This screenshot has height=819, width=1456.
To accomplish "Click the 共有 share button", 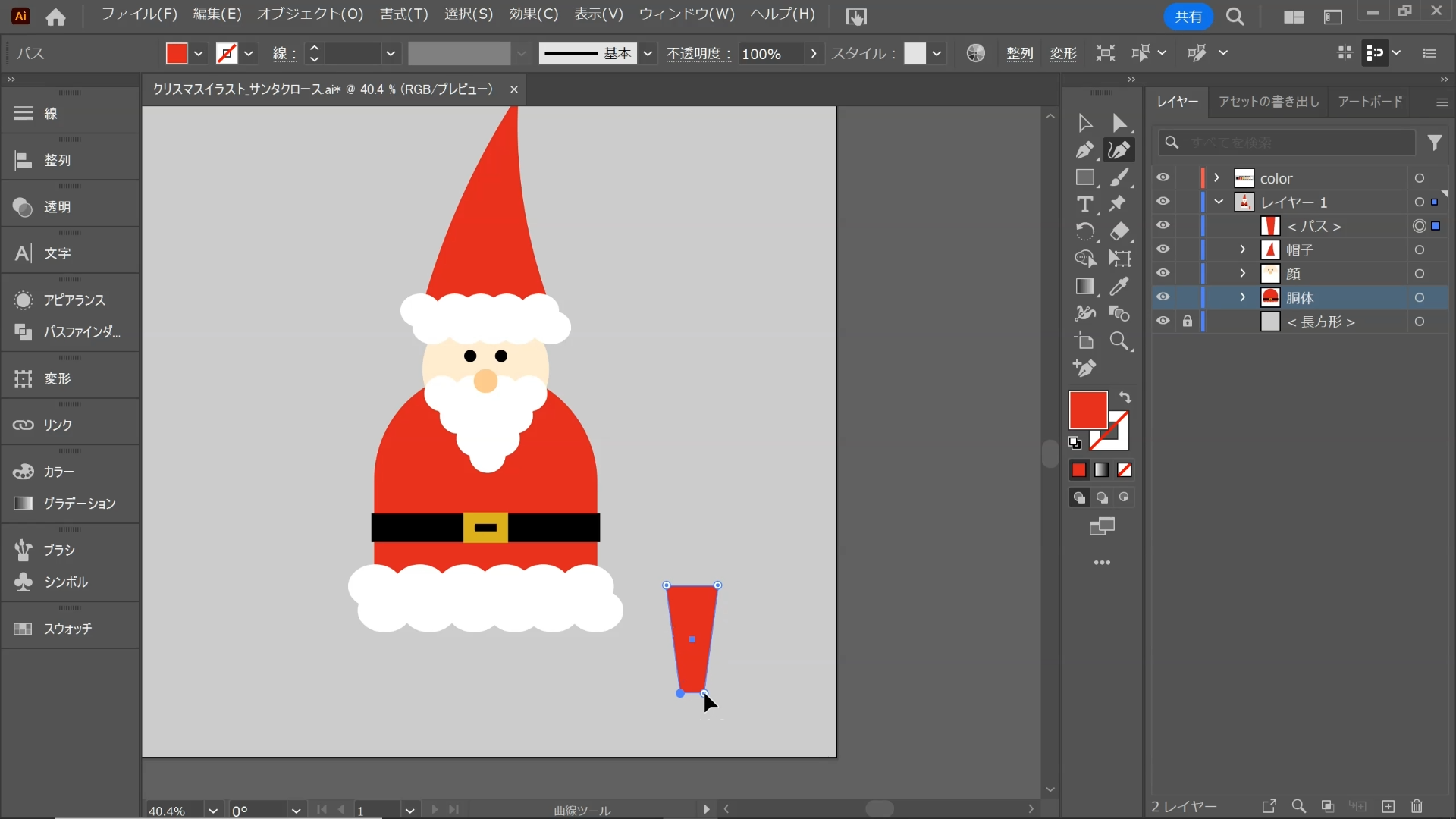I will coord(1187,17).
